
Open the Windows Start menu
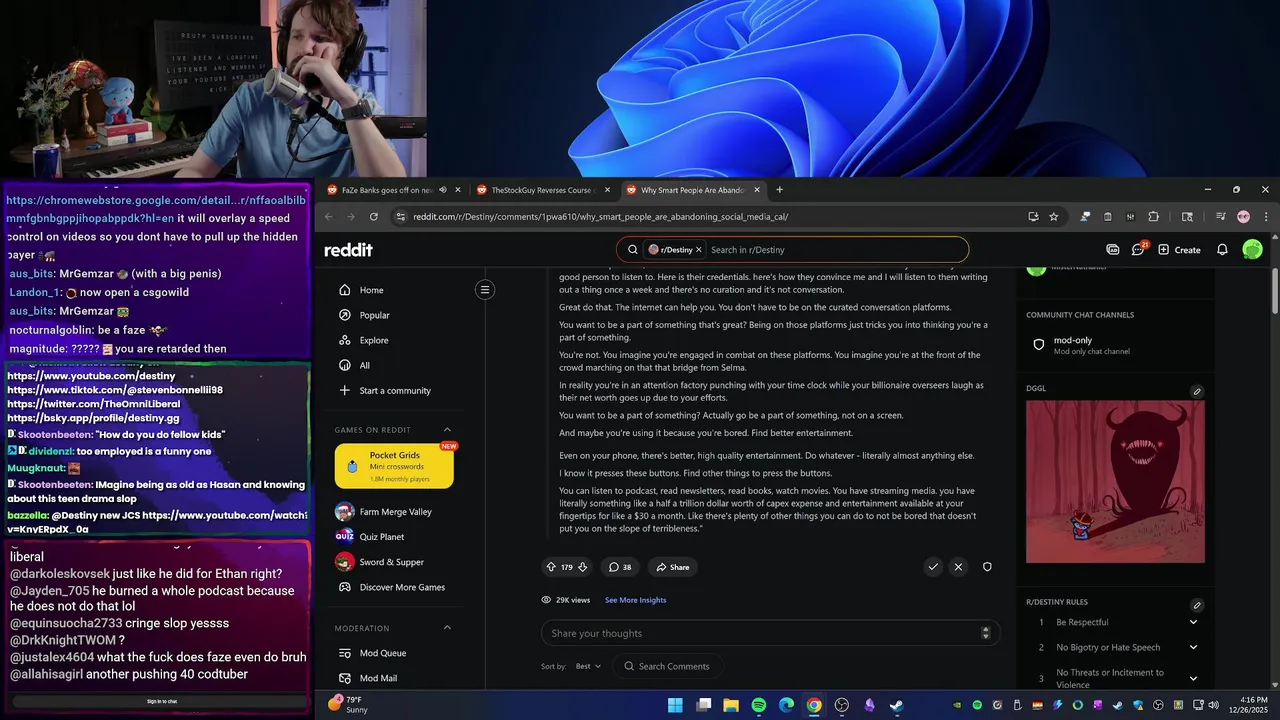pyautogui.click(x=675, y=705)
